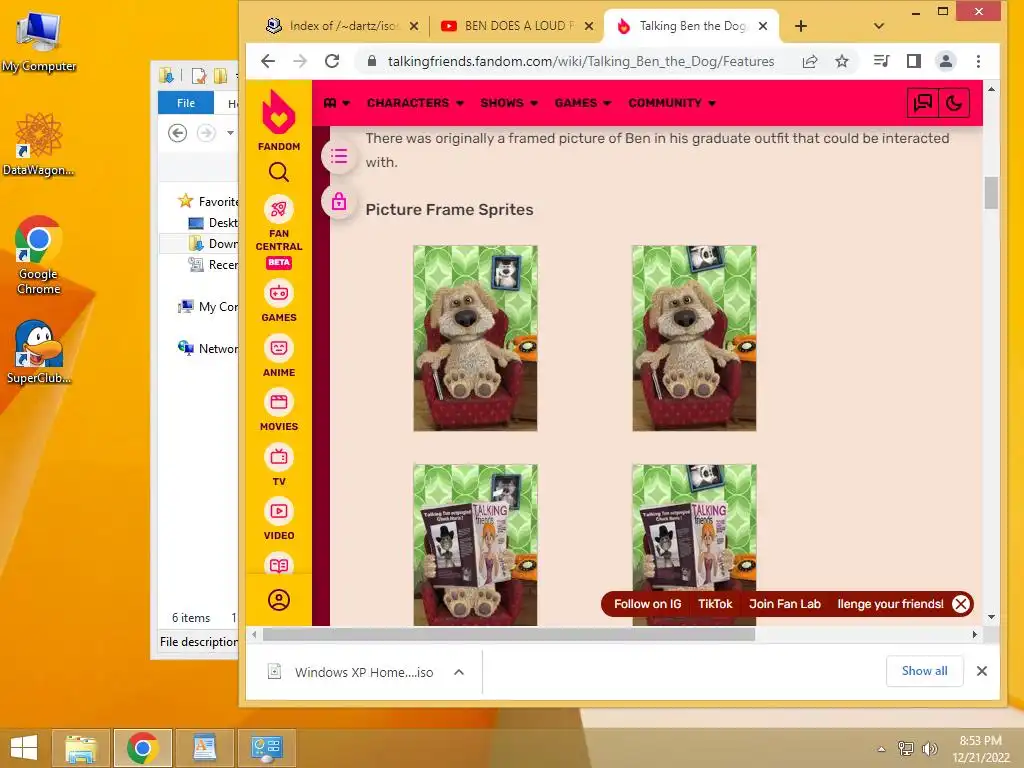Click the page lock icon button
Screen dimensions: 1024x768
(x=338, y=201)
